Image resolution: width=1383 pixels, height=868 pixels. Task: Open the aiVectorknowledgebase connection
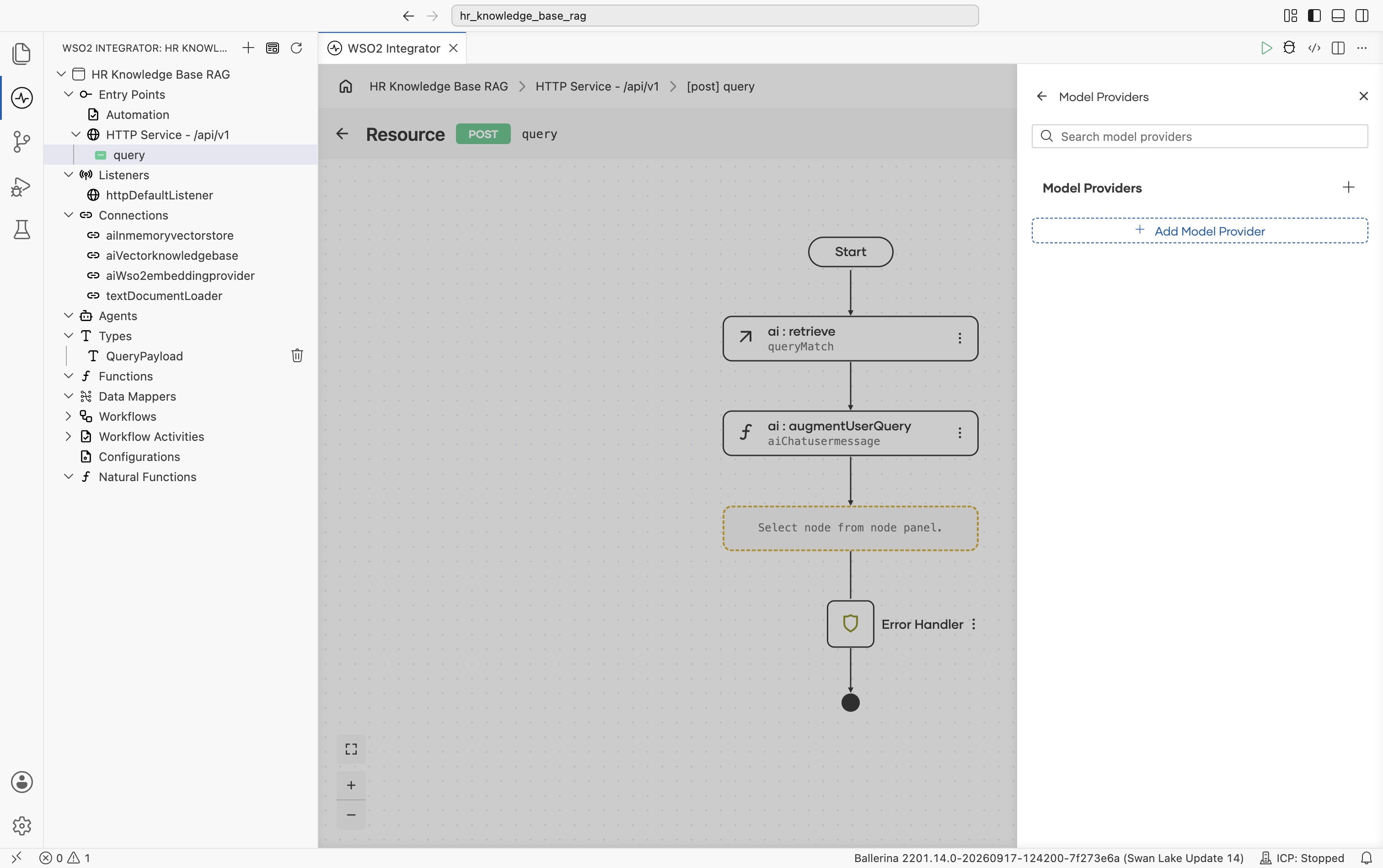(172, 256)
